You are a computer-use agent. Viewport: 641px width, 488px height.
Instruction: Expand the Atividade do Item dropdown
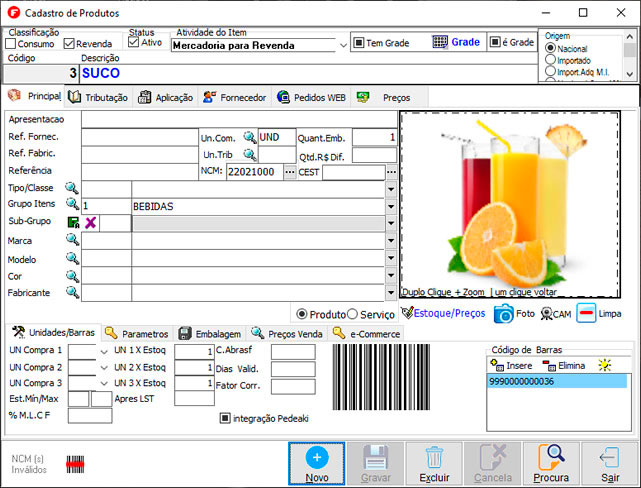click(342, 45)
